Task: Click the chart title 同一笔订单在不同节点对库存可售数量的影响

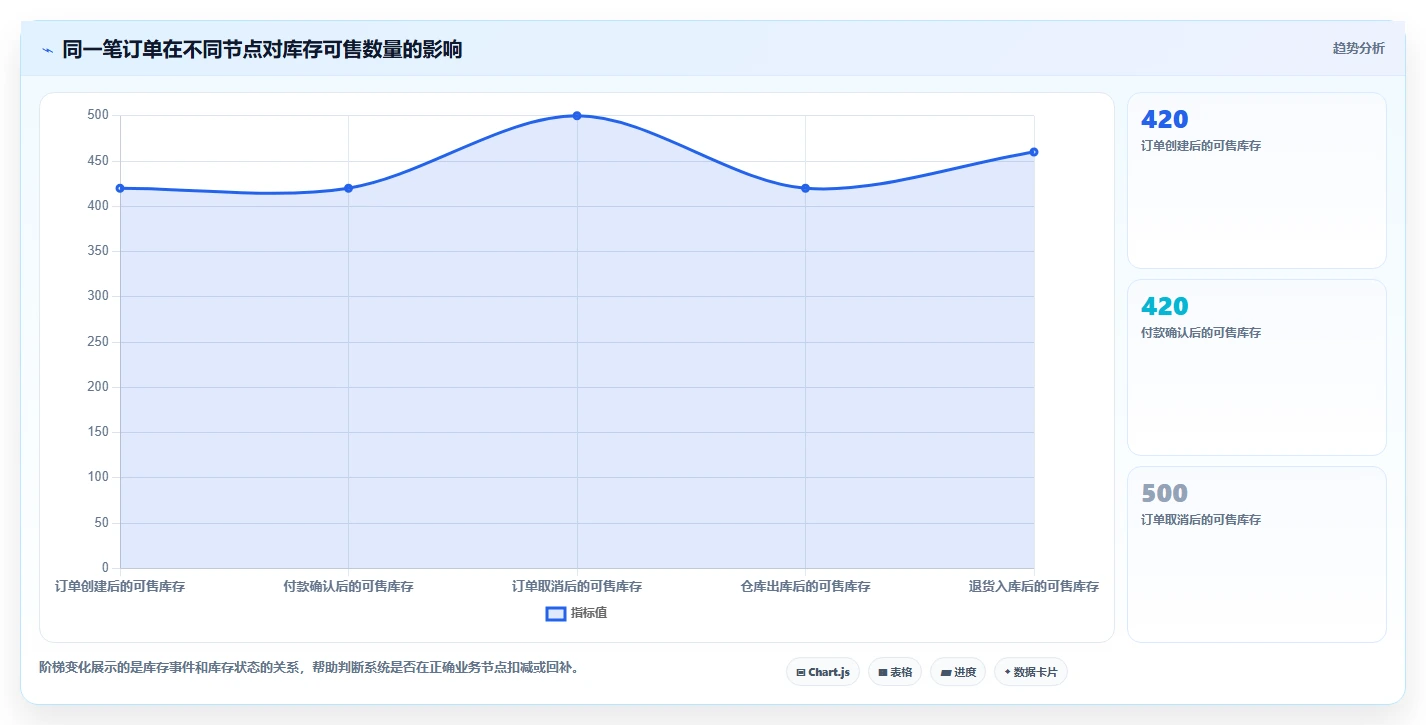Action: pos(262,50)
